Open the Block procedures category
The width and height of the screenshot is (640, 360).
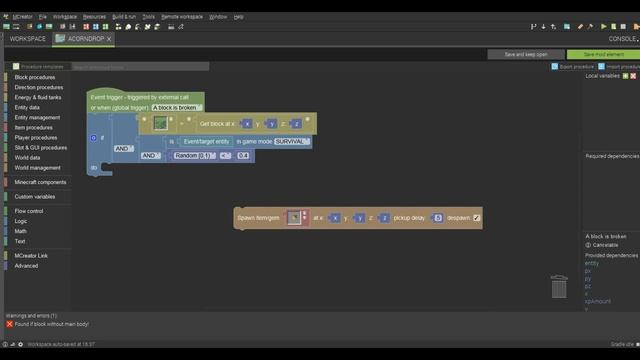pyautogui.click(x=35, y=77)
